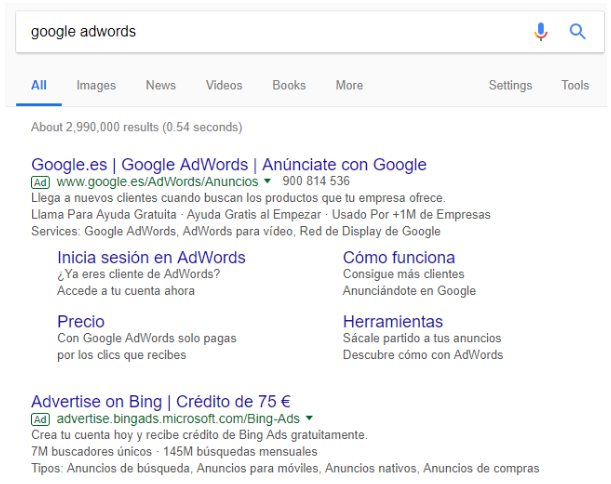Open the More search categories menu
This screenshot has height=484, width=611.
coord(349,85)
